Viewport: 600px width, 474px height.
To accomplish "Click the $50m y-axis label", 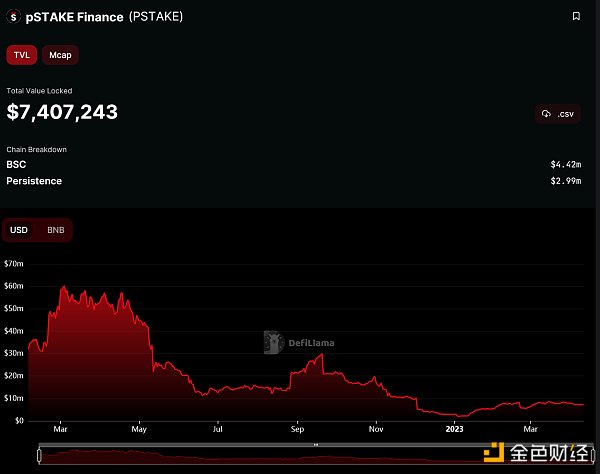I will [x=14, y=308].
